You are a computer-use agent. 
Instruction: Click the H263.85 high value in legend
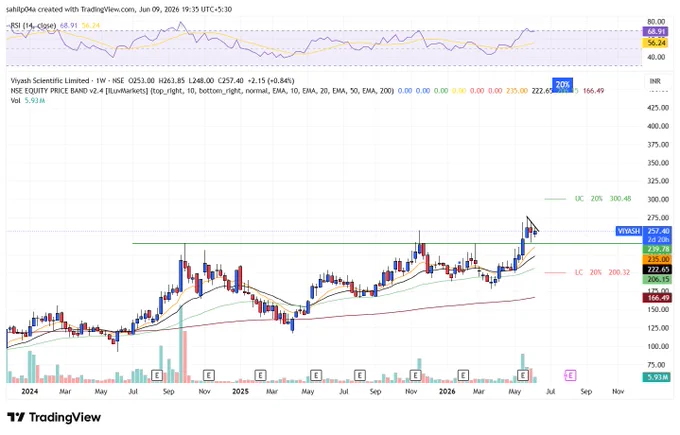coord(172,81)
